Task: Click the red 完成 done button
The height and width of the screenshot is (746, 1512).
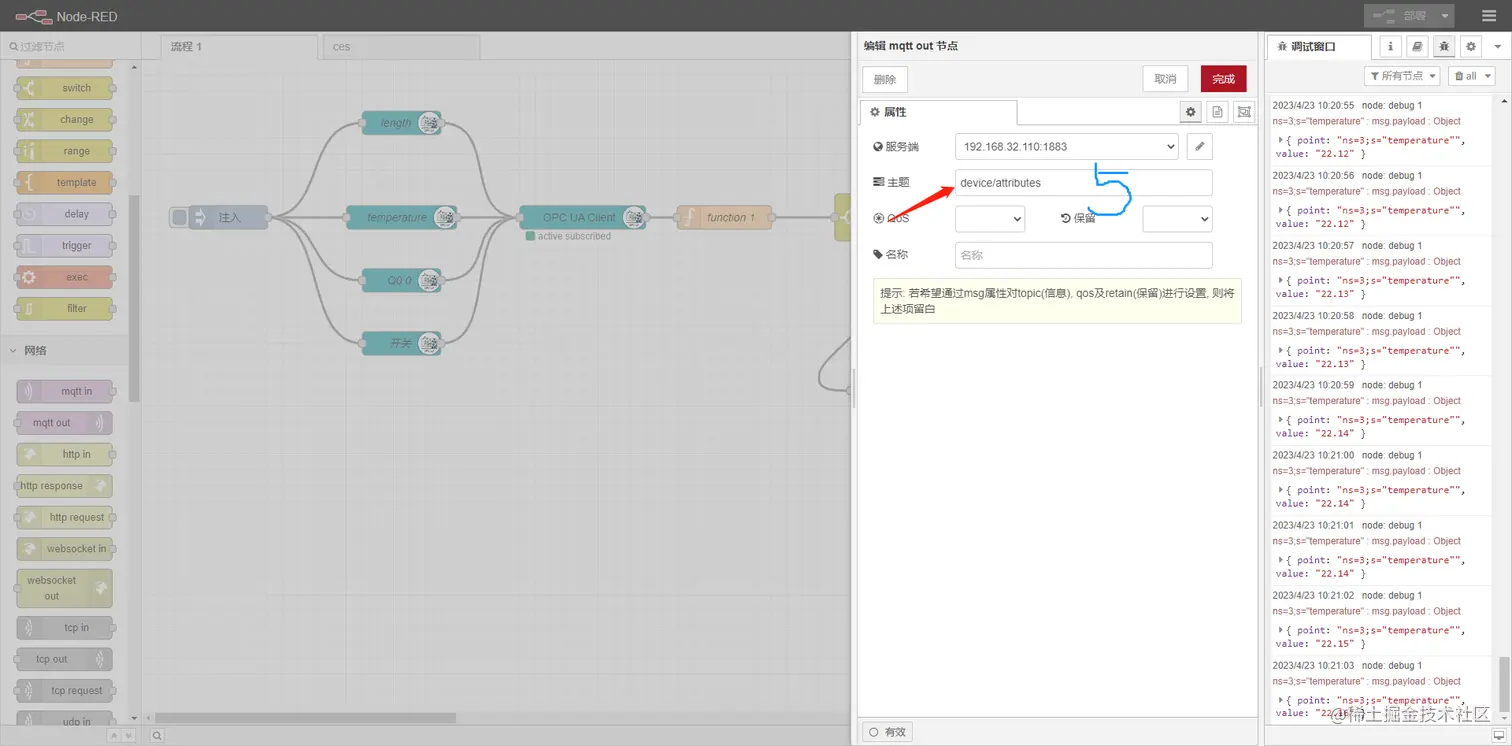Action: tap(1223, 79)
